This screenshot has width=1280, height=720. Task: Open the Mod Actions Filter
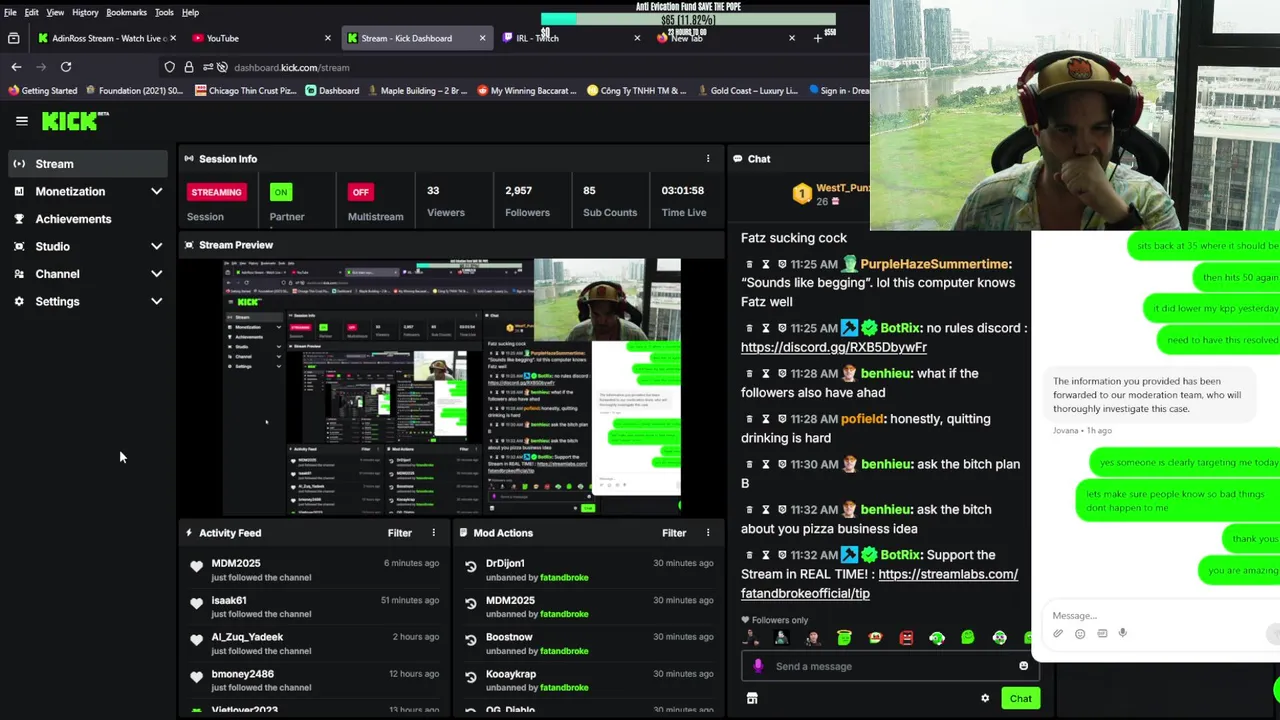coord(674,533)
